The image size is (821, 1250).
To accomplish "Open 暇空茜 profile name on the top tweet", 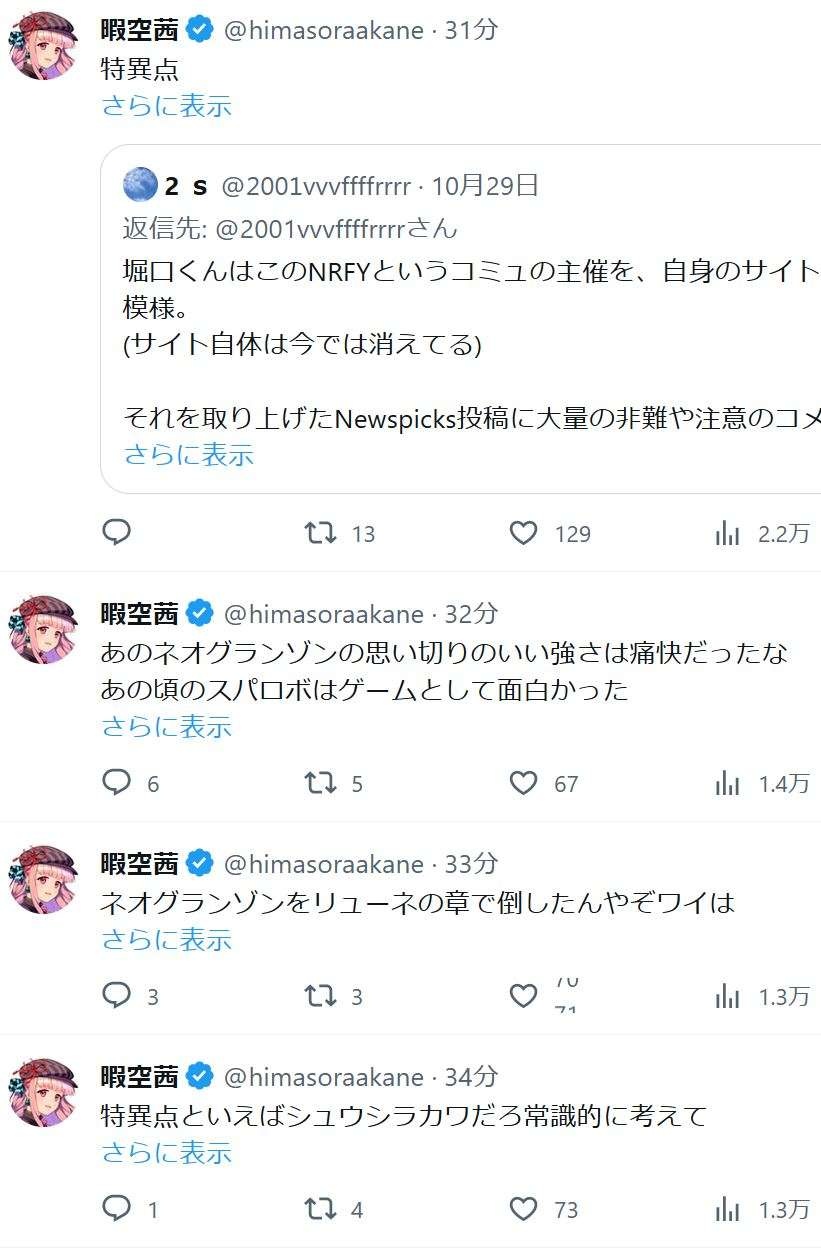I will click(140, 30).
